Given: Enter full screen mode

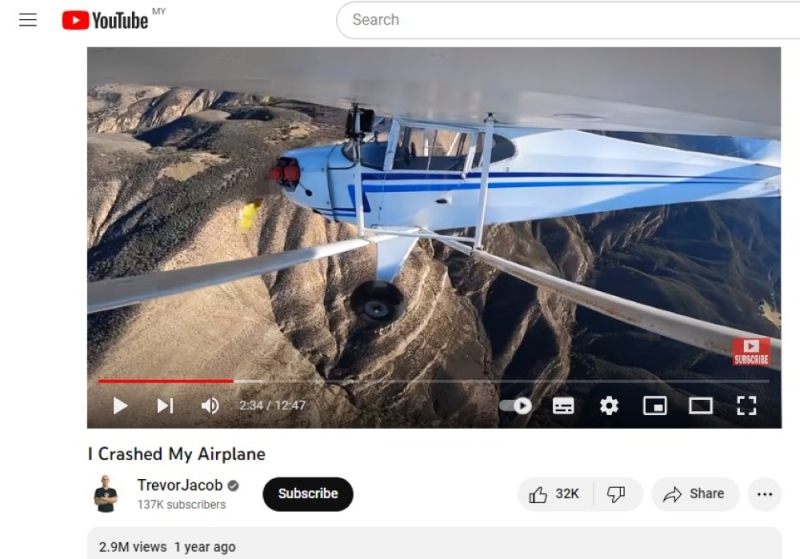Looking at the screenshot, I should click(746, 406).
